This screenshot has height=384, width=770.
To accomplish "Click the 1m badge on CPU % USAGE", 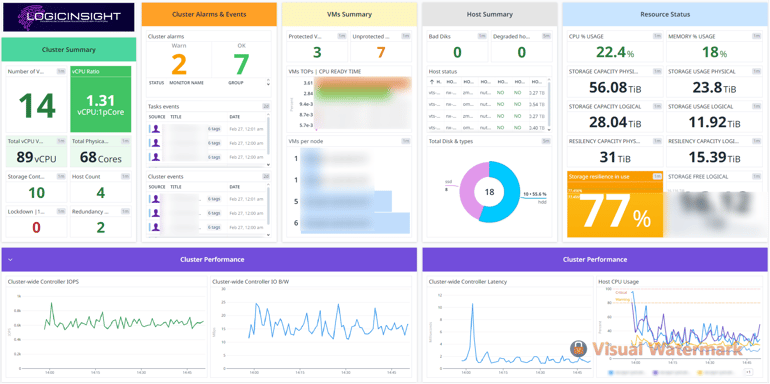I will tap(657, 36).
